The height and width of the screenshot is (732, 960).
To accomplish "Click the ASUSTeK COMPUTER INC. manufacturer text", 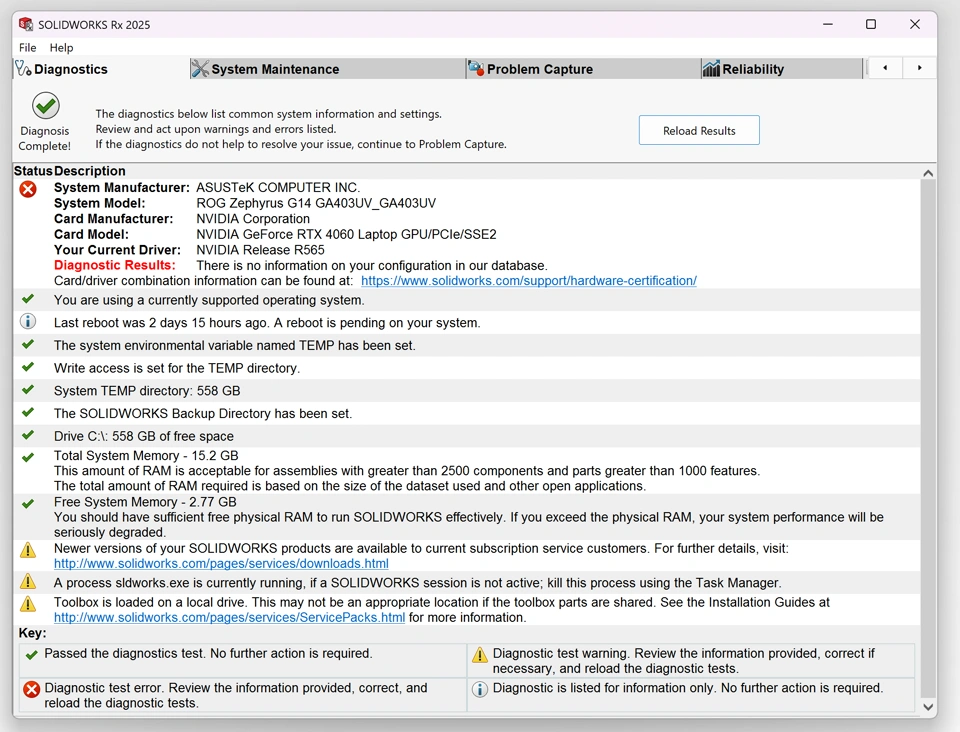I will point(278,187).
